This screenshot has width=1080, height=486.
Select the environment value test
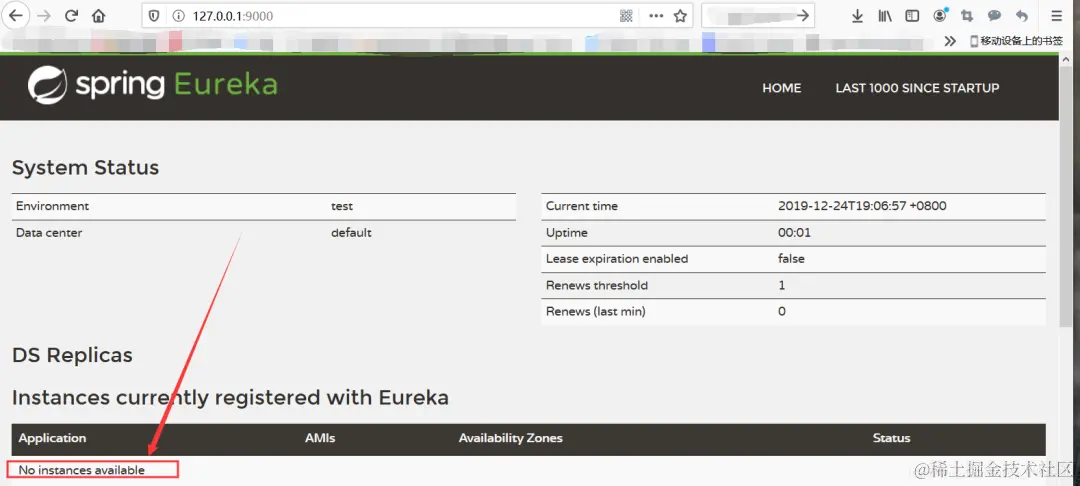(x=342, y=206)
